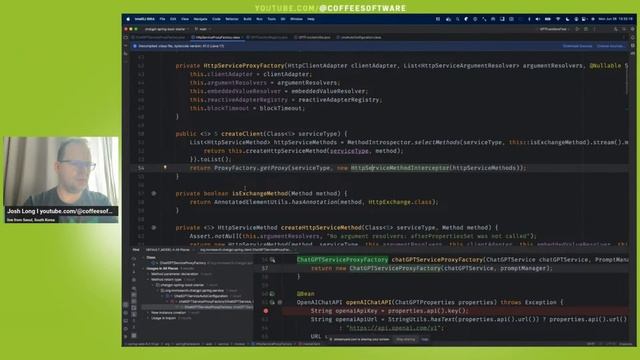Viewport: 640px width, 360px height.
Task: Collapse the Usages in All Places node
Action: (143, 269)
